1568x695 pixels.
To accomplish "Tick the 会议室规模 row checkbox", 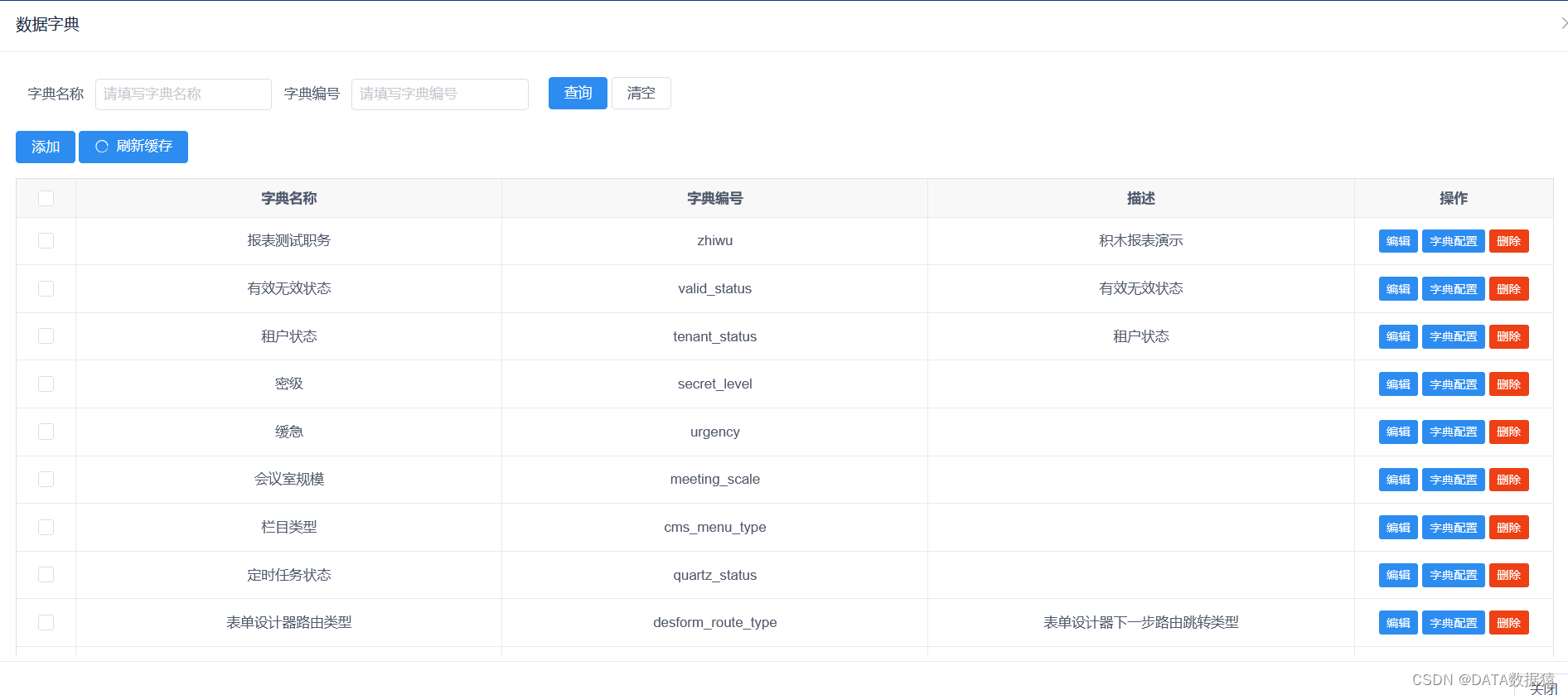I will tap(46, 480).
